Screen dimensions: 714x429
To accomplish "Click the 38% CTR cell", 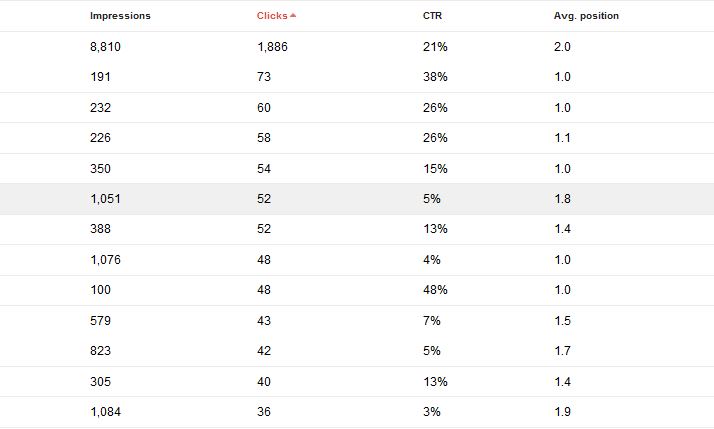I will point(435,77).
